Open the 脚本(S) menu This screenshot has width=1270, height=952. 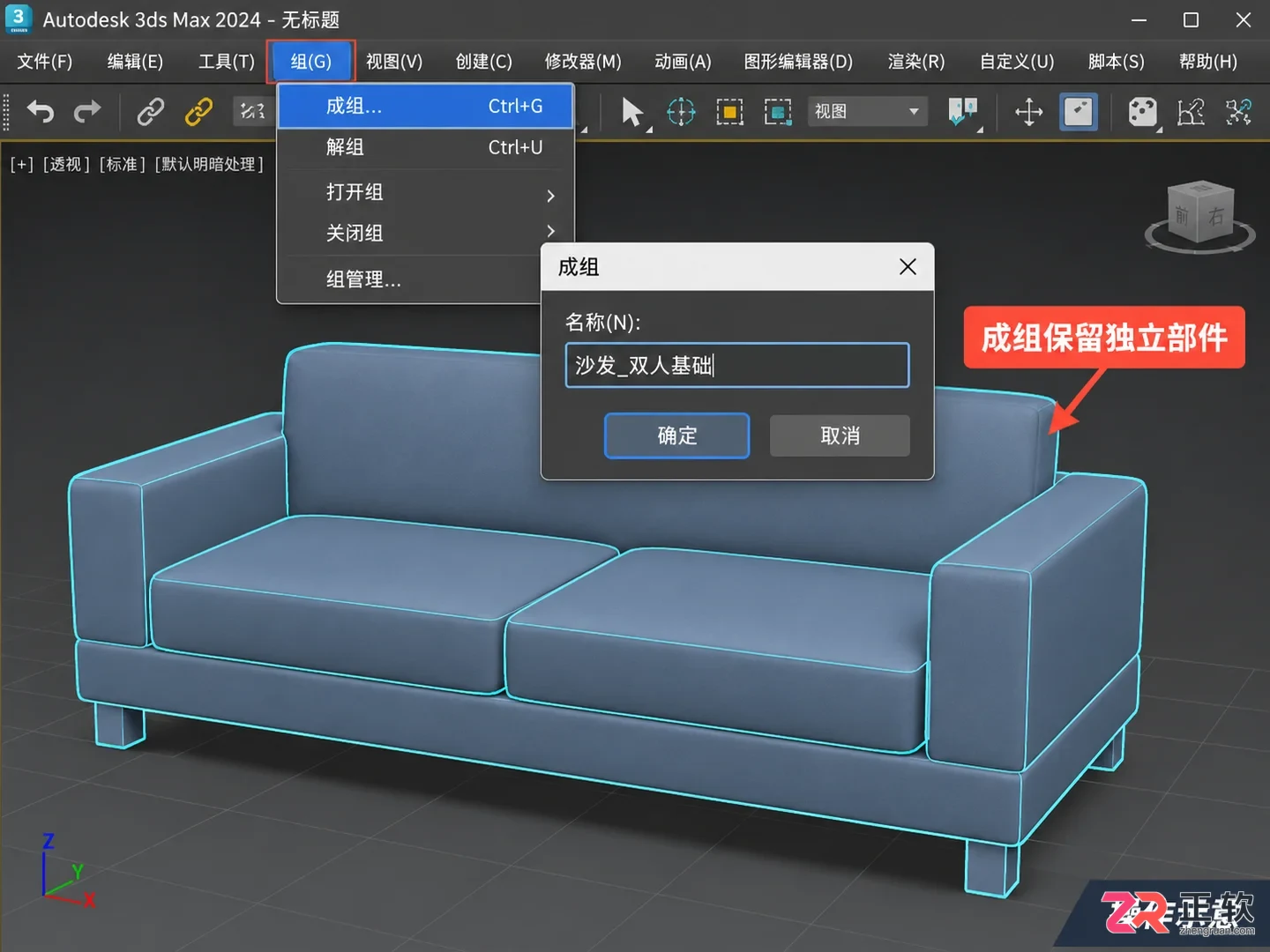(1117, 62)
